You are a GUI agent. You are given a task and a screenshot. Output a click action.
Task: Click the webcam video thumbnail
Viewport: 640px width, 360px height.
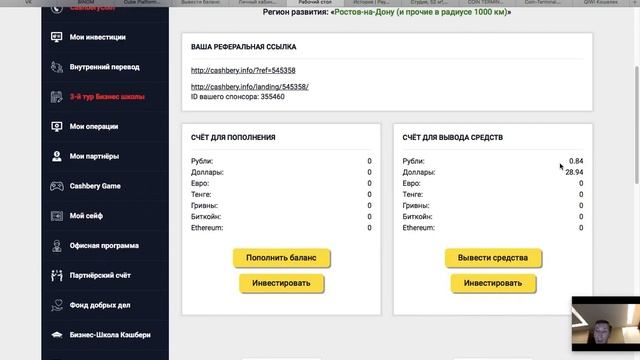(x=606, y=324)
